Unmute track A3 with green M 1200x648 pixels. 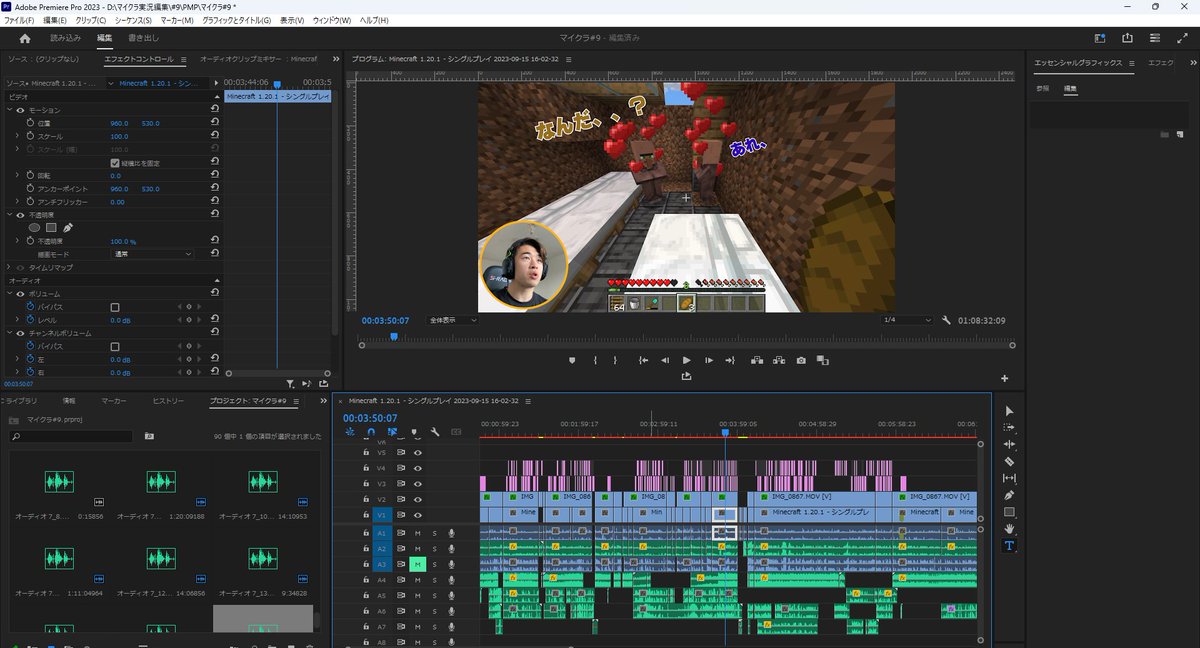coord(418,564)
